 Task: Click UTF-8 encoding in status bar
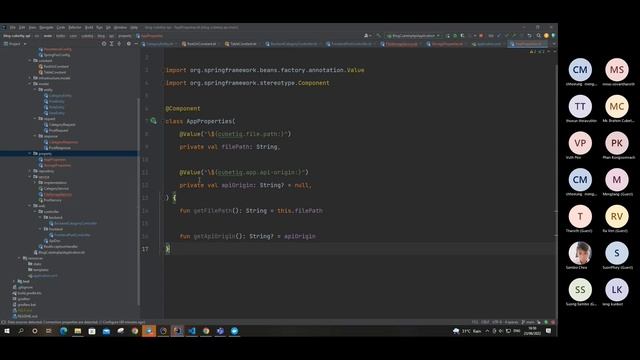click(x=497, y=322)
